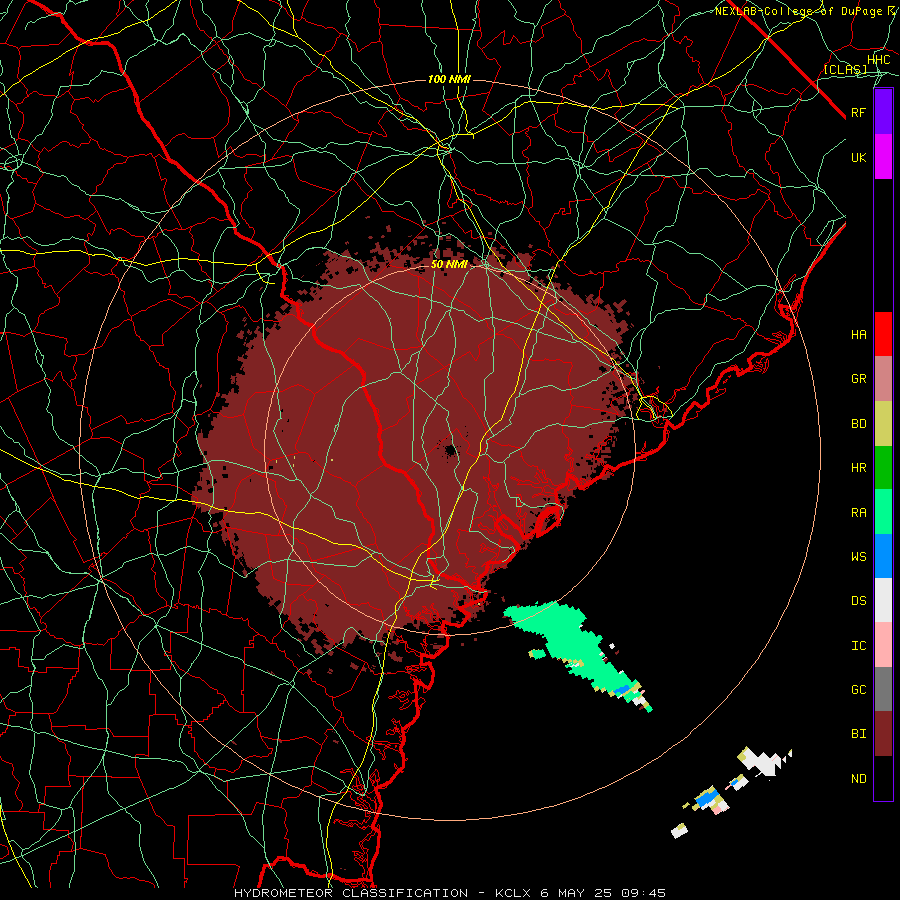Image resolution: width=900 pixels, height=900 pixels.
Task: Click the 100 NMI range ring label
Action: (449, 79)
